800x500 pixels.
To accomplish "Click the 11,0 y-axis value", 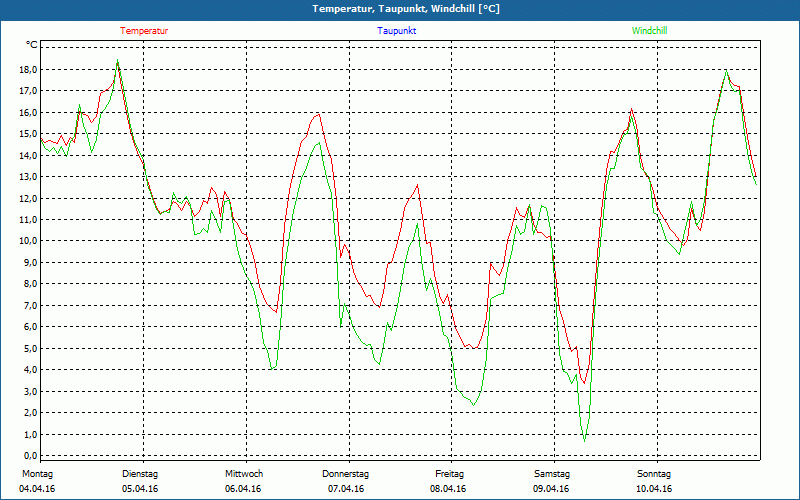I will pos(29,219).
